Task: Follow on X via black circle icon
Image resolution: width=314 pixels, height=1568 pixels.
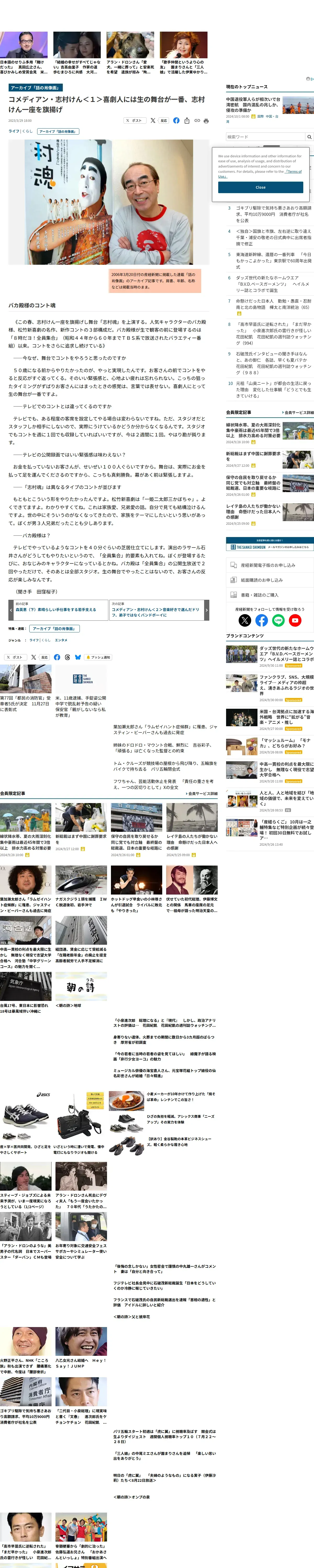Action: click(x=245, y=620)
